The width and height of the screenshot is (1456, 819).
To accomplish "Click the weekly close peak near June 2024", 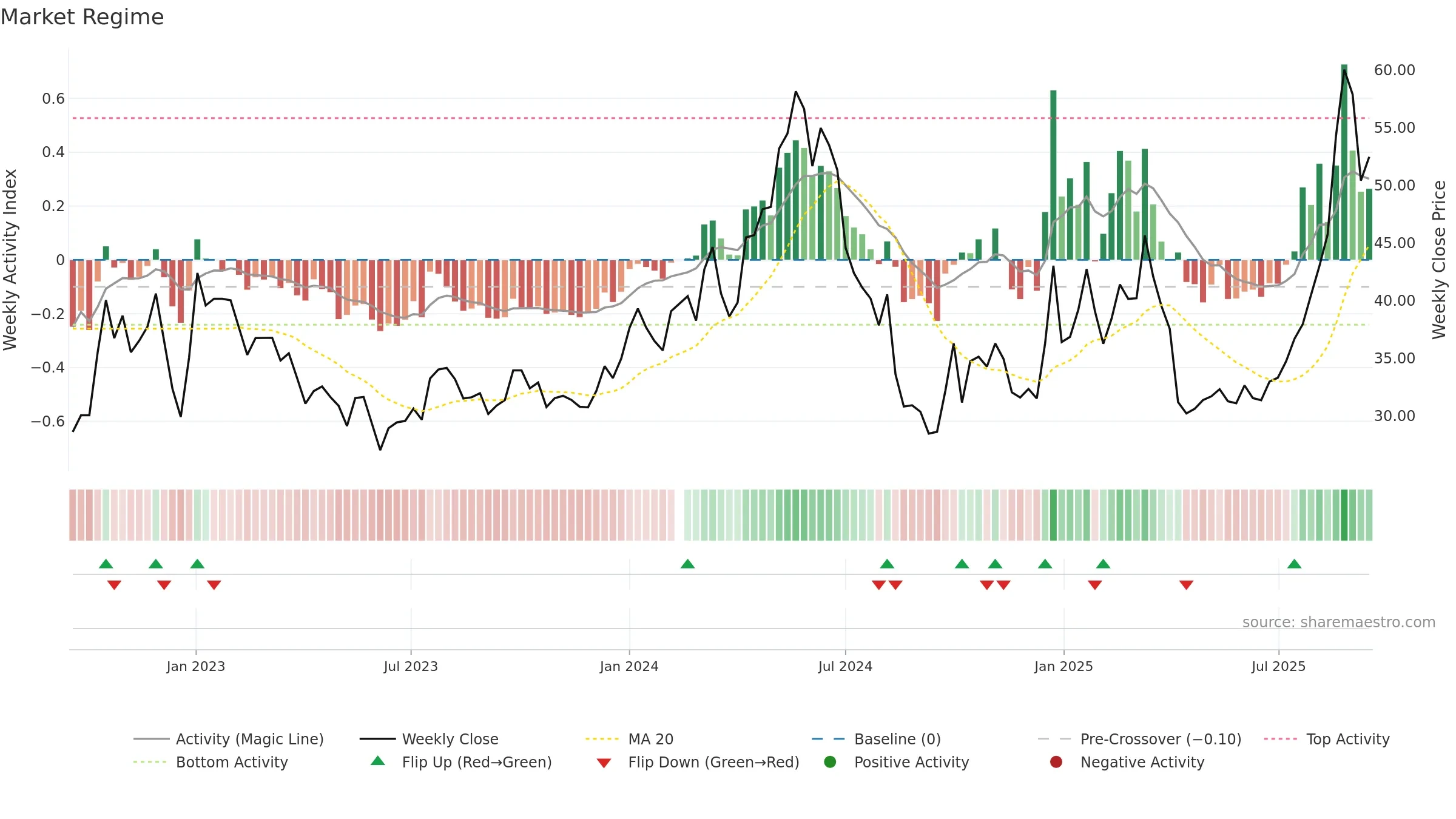I will (x=796, y=92).
